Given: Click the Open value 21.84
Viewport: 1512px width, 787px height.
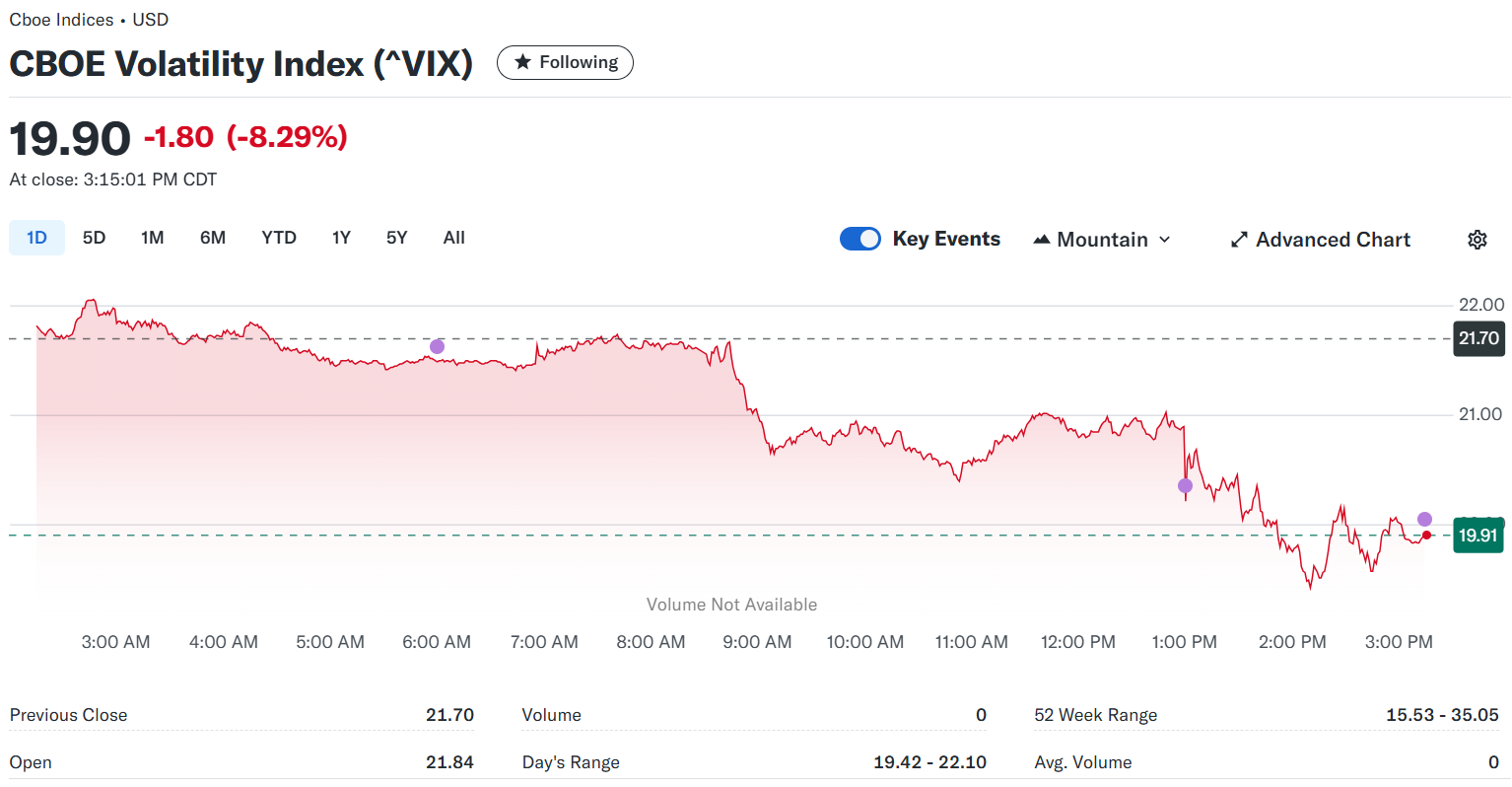Looking at the screenshot, I should coord(449,762).
